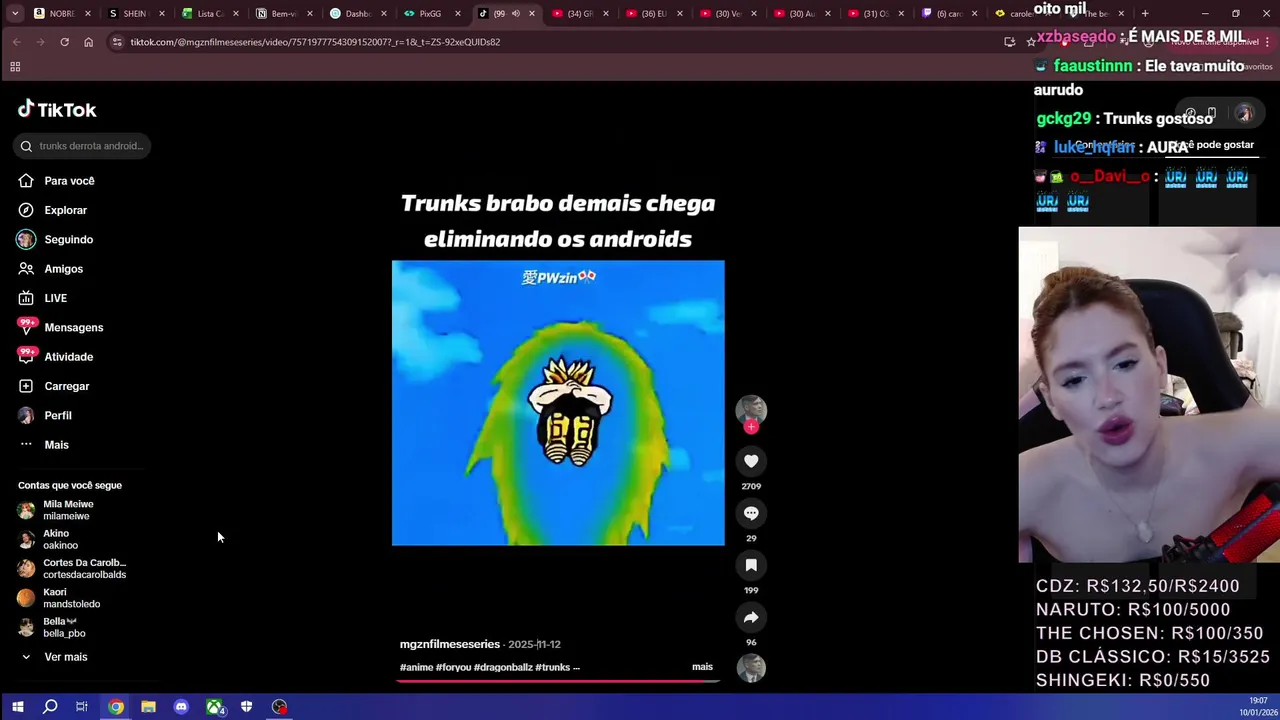This screenshot has height=720, width=1280.
Task: Open OBS Studio from the taskbar
Action: coord(279,707)
